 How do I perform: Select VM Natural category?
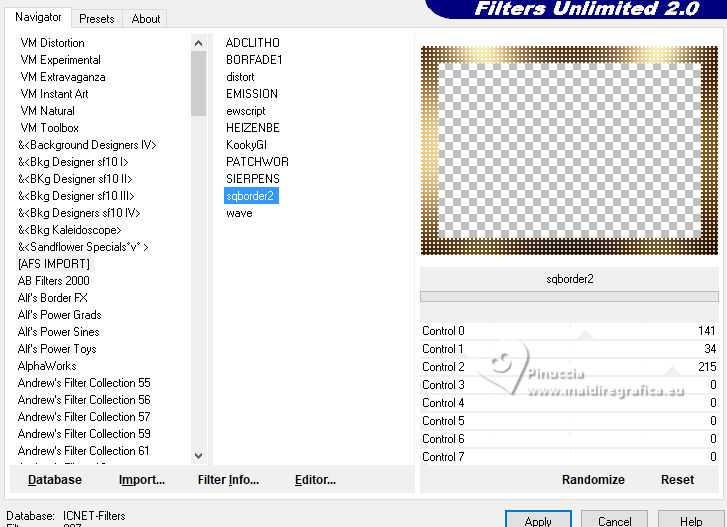point(47,111)
